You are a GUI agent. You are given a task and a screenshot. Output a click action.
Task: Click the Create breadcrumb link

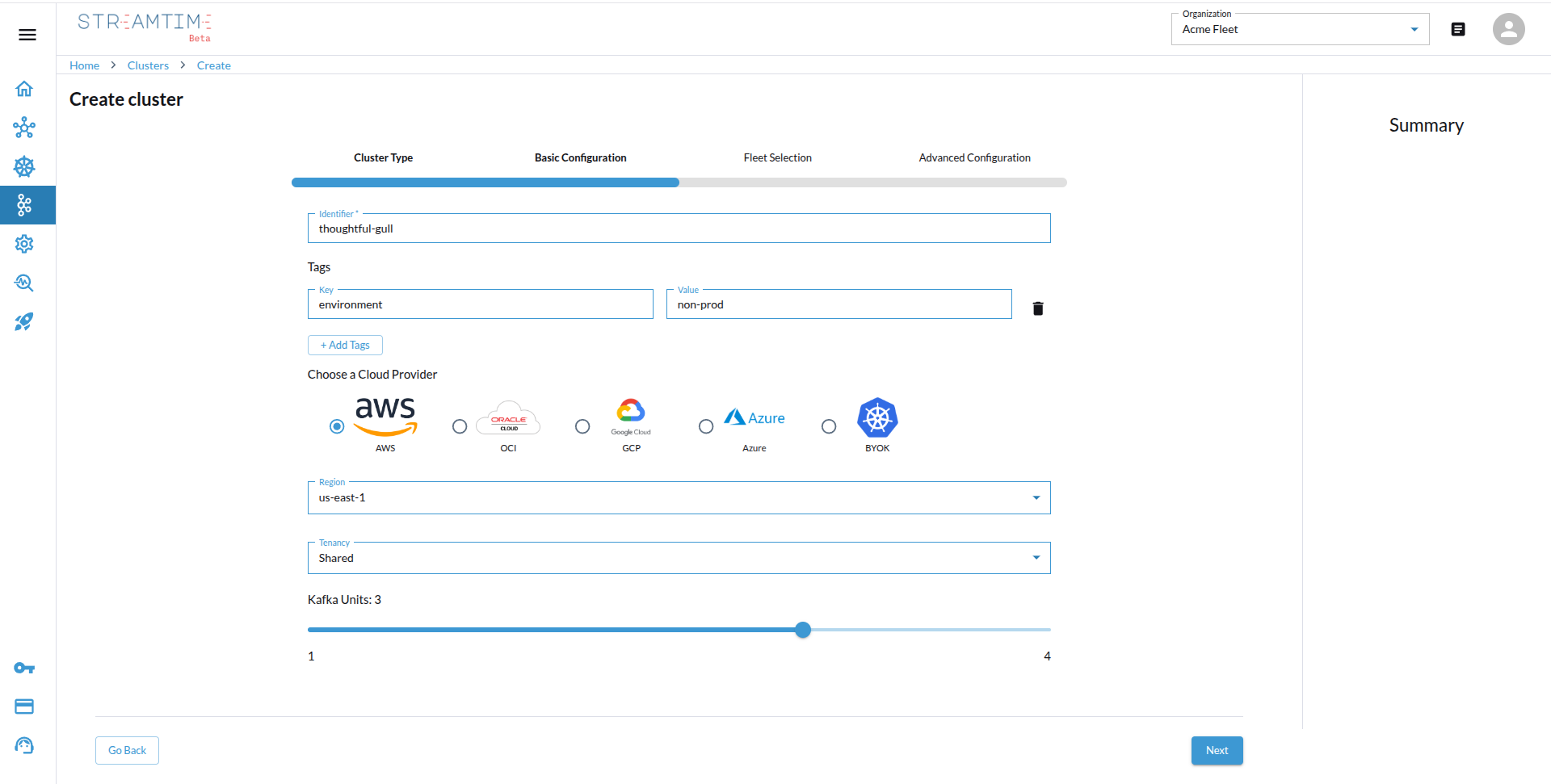click(213, 65)
